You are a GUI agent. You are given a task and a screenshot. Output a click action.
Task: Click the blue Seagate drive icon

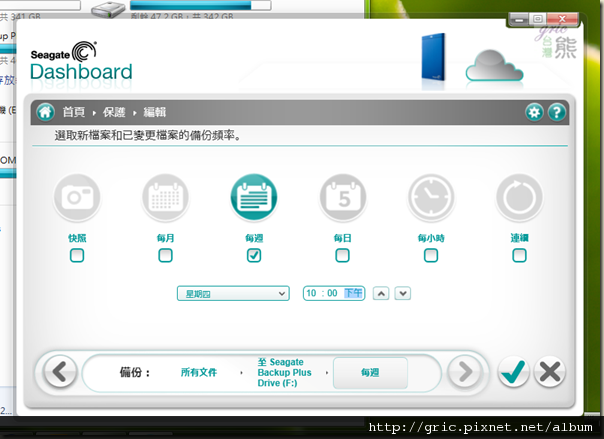(x=433, y=57)
